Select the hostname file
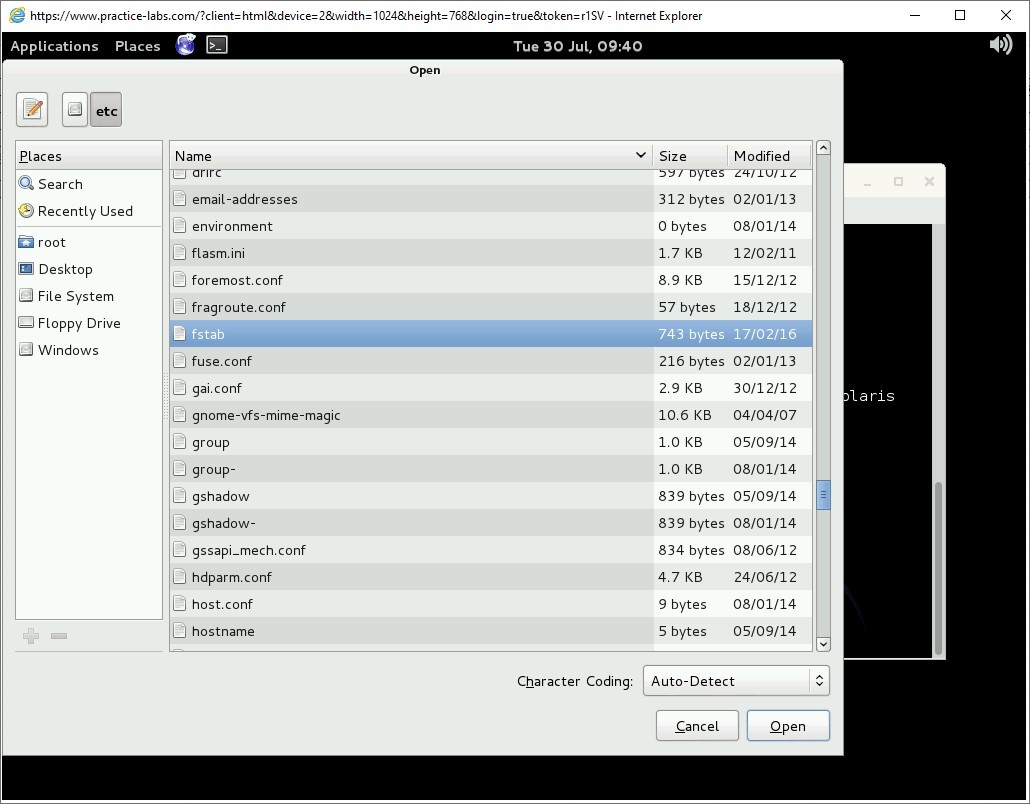Screen dimensions: 1030x804 point(223,631)
